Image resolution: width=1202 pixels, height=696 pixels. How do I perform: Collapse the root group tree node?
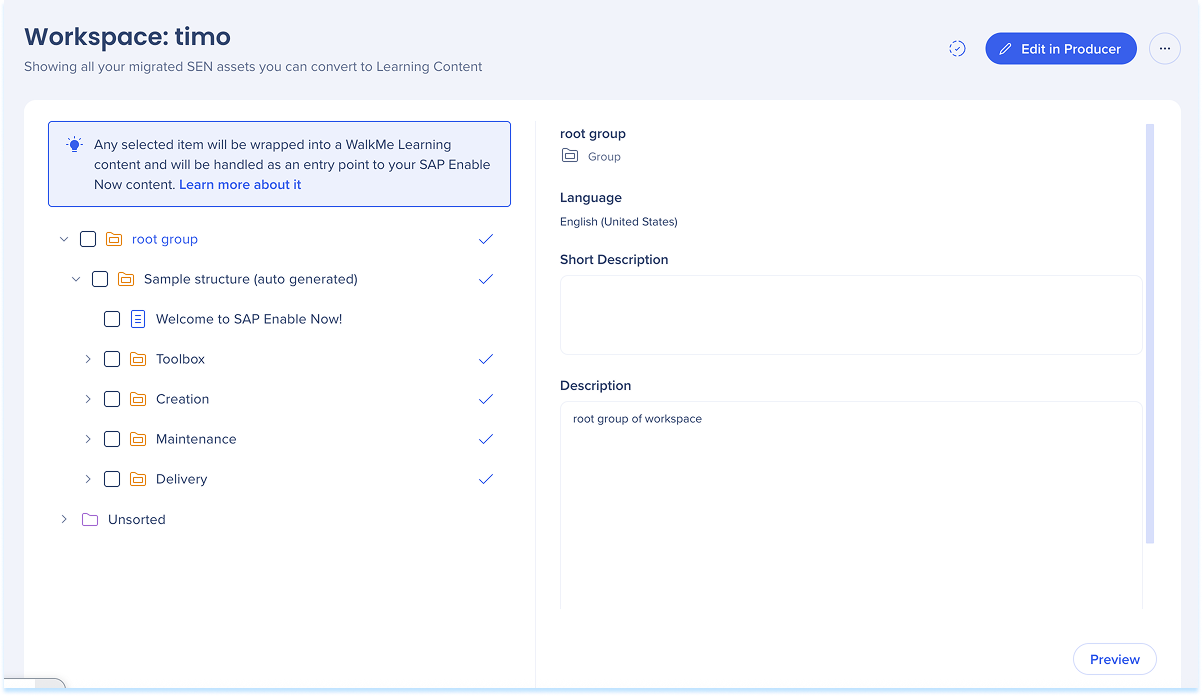[64, 240]
